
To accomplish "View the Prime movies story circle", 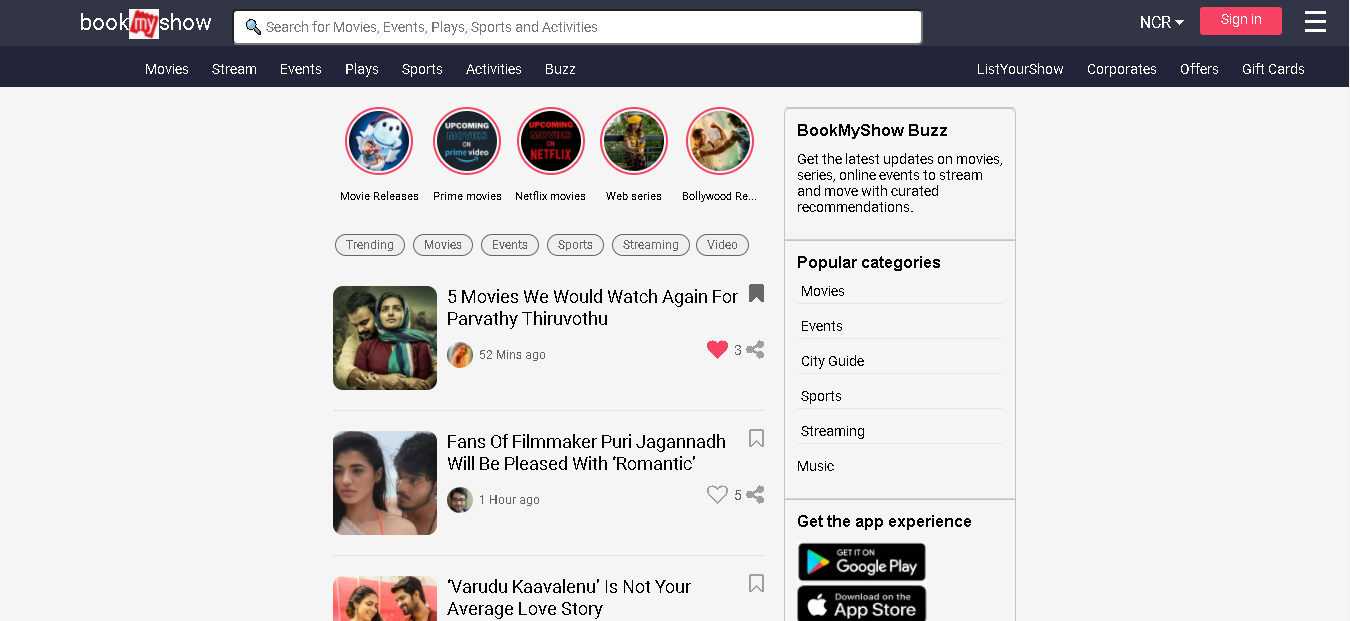I will tap(466, 141).
